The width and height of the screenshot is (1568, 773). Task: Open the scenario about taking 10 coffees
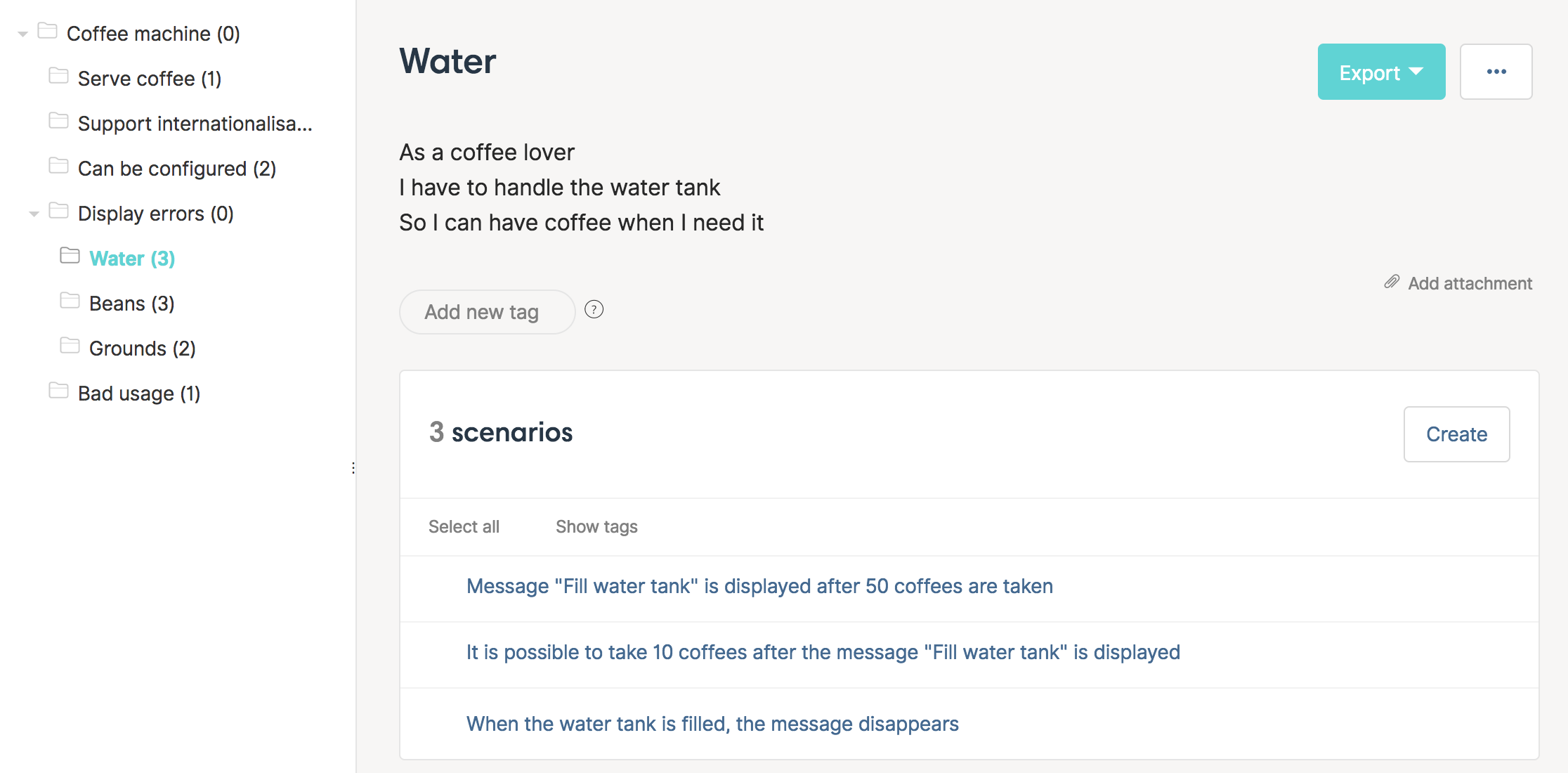point(823,652)
